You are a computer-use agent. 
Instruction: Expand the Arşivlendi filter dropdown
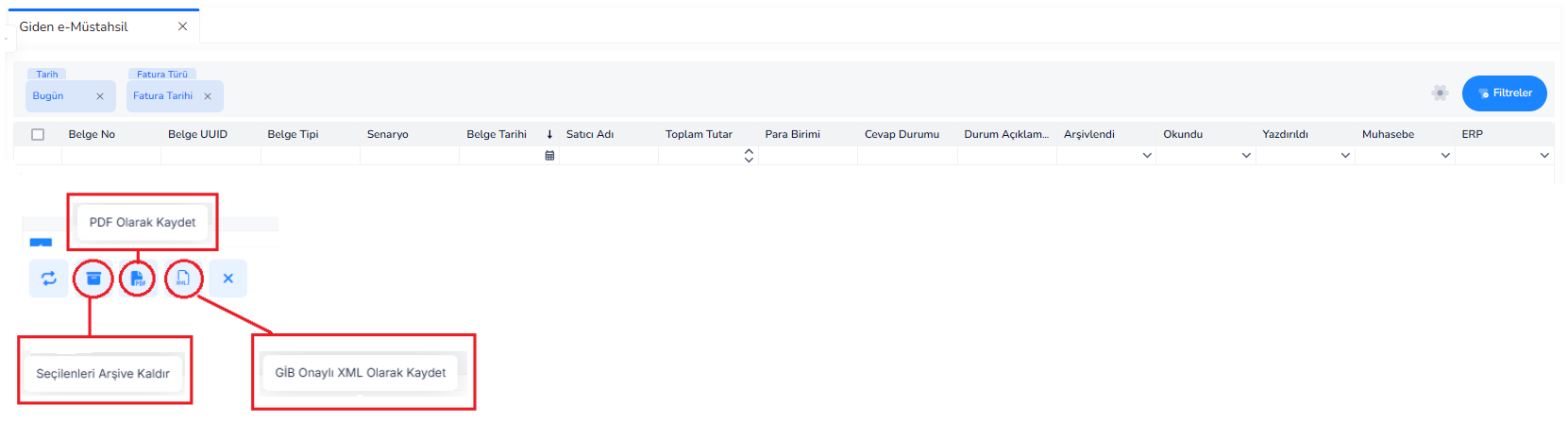[1147, 156]
